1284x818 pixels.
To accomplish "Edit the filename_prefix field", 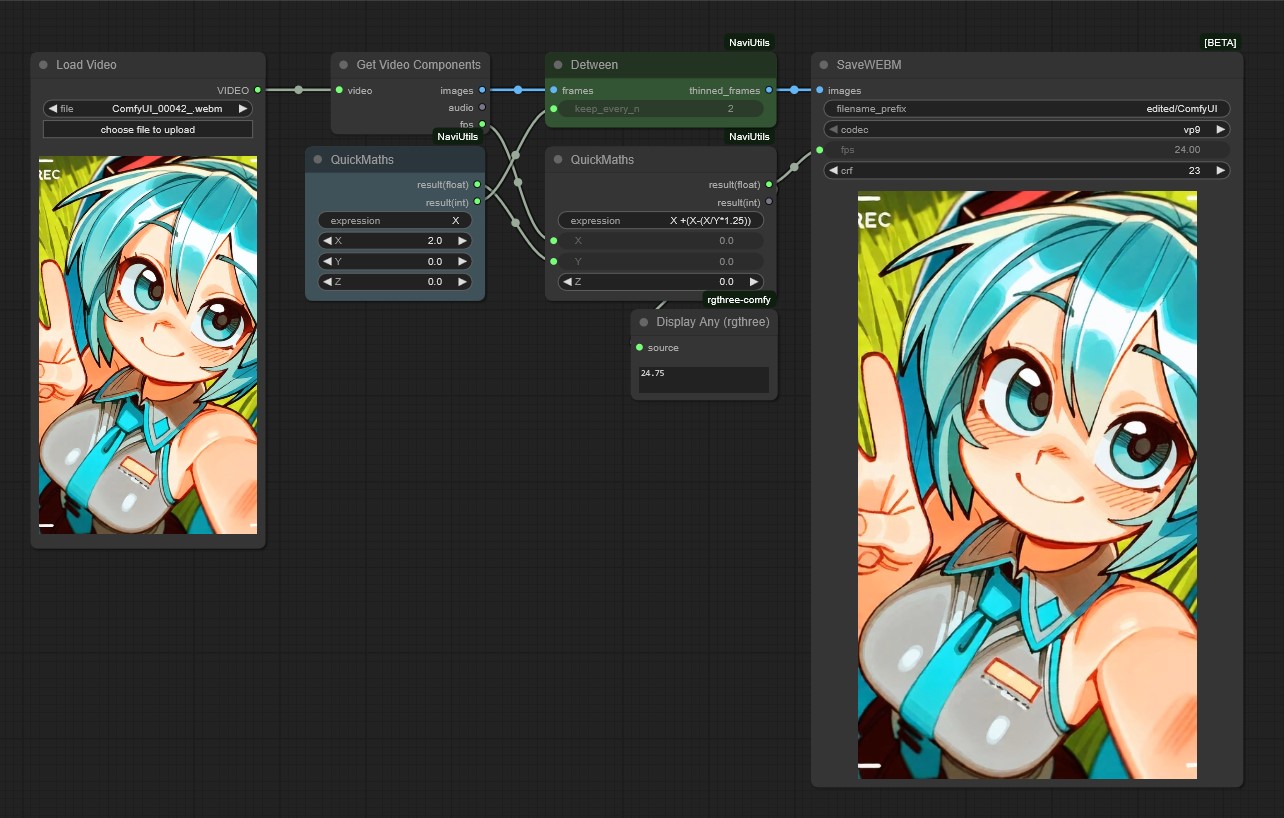I will click(x=1026, y=109).
